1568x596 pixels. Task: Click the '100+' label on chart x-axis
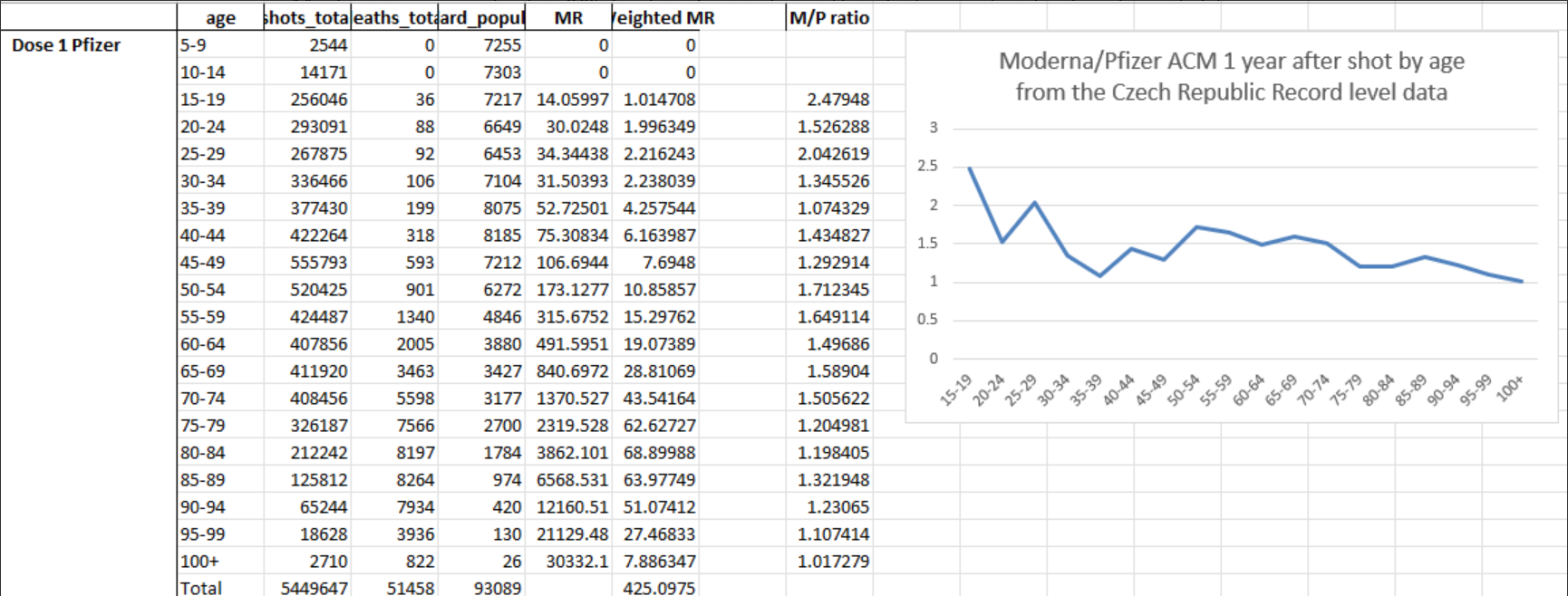1509,389
